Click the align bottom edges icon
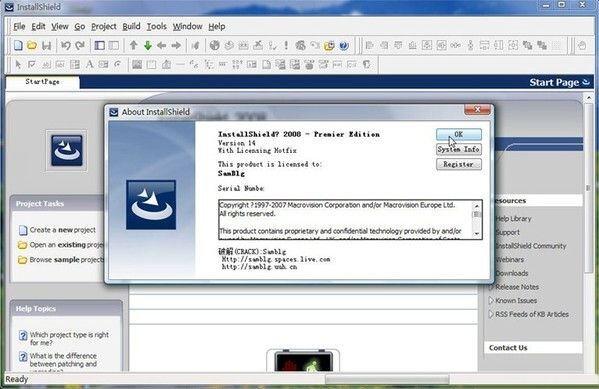599x389 pixels. click(413, 46)
